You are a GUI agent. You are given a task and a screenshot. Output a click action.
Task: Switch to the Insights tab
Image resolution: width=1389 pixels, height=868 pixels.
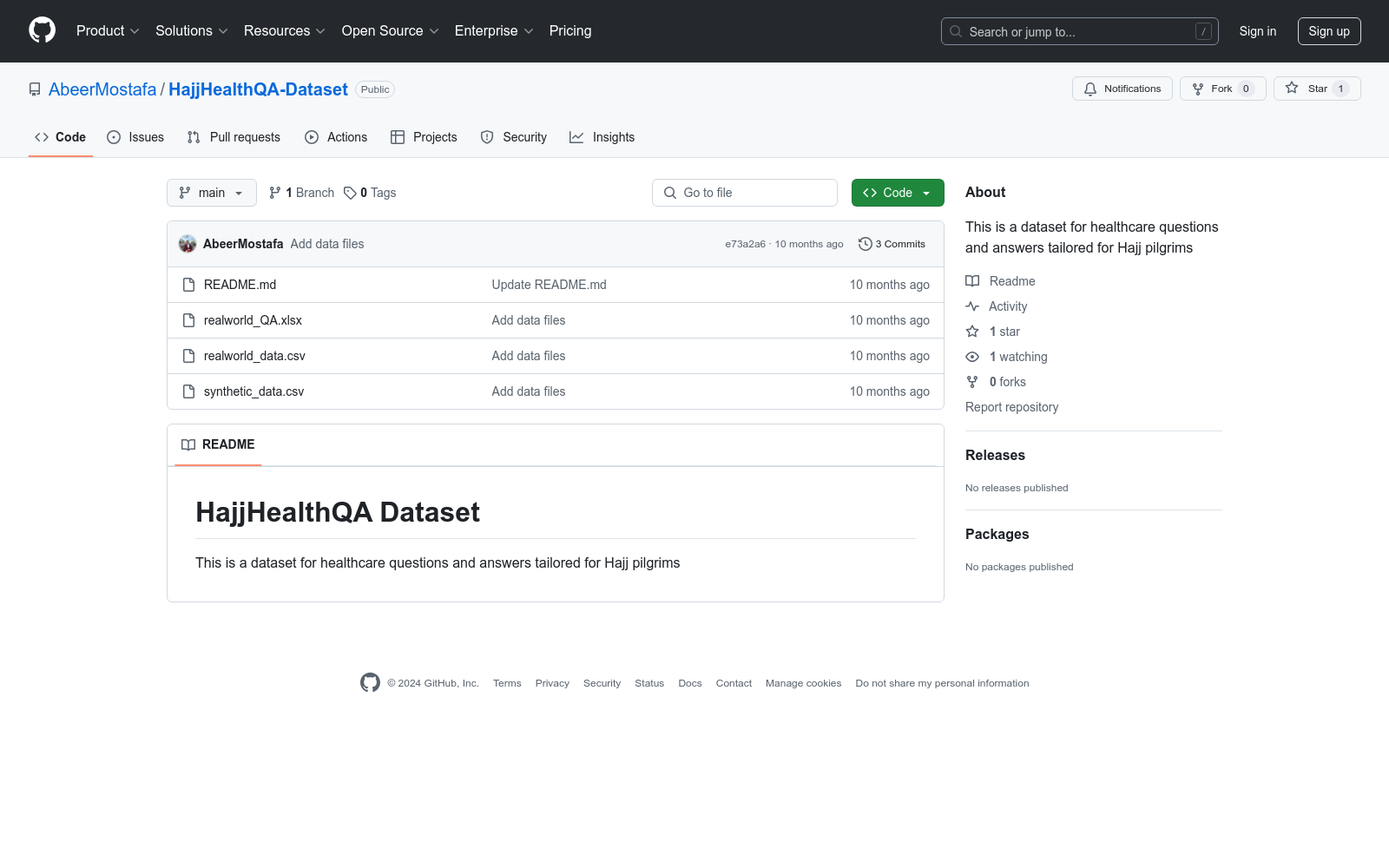(602, 137)
